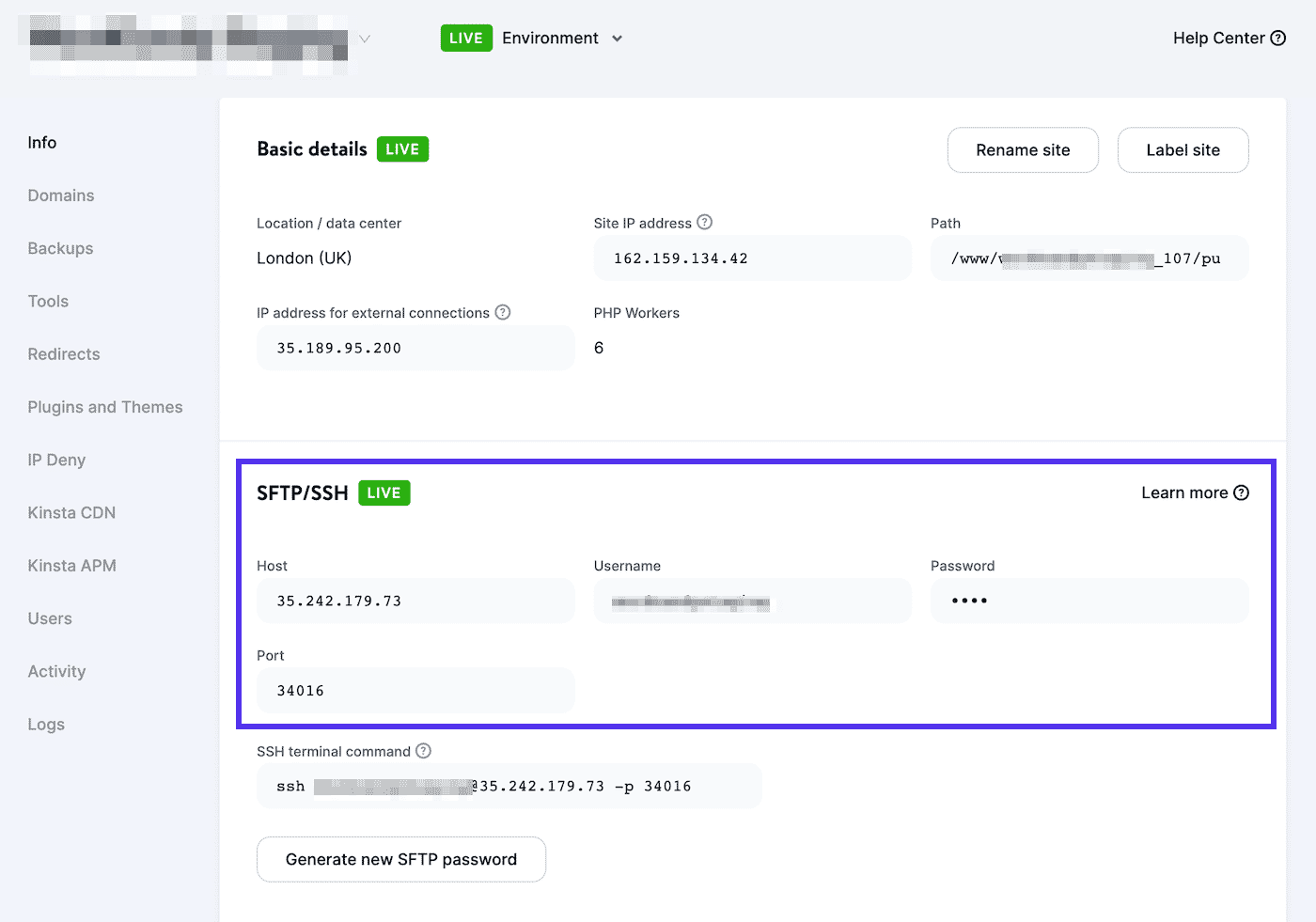Go to Kinsta CDN settings
Image resolution: width=1316 pixels, height=922 pixels.
(x=71, y=512)
